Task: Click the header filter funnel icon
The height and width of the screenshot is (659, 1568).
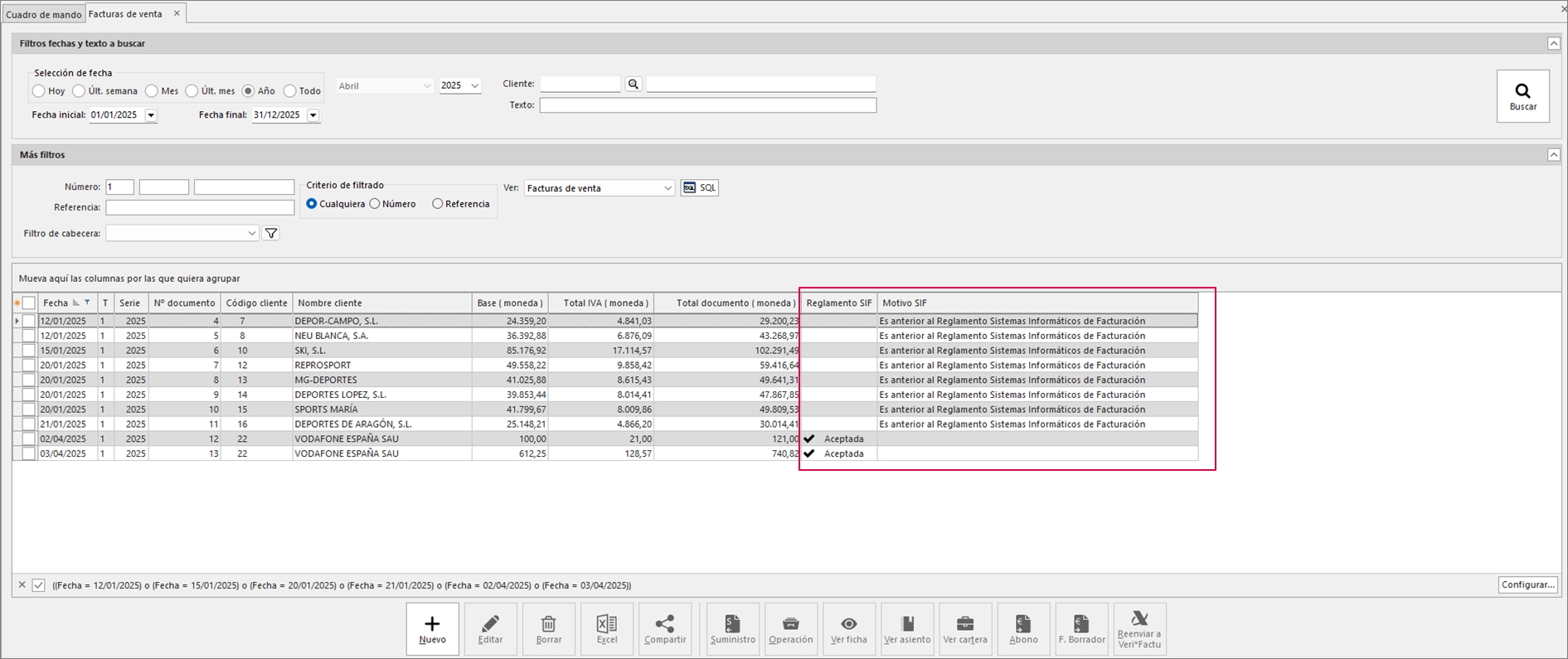Action: click(271, 234)
